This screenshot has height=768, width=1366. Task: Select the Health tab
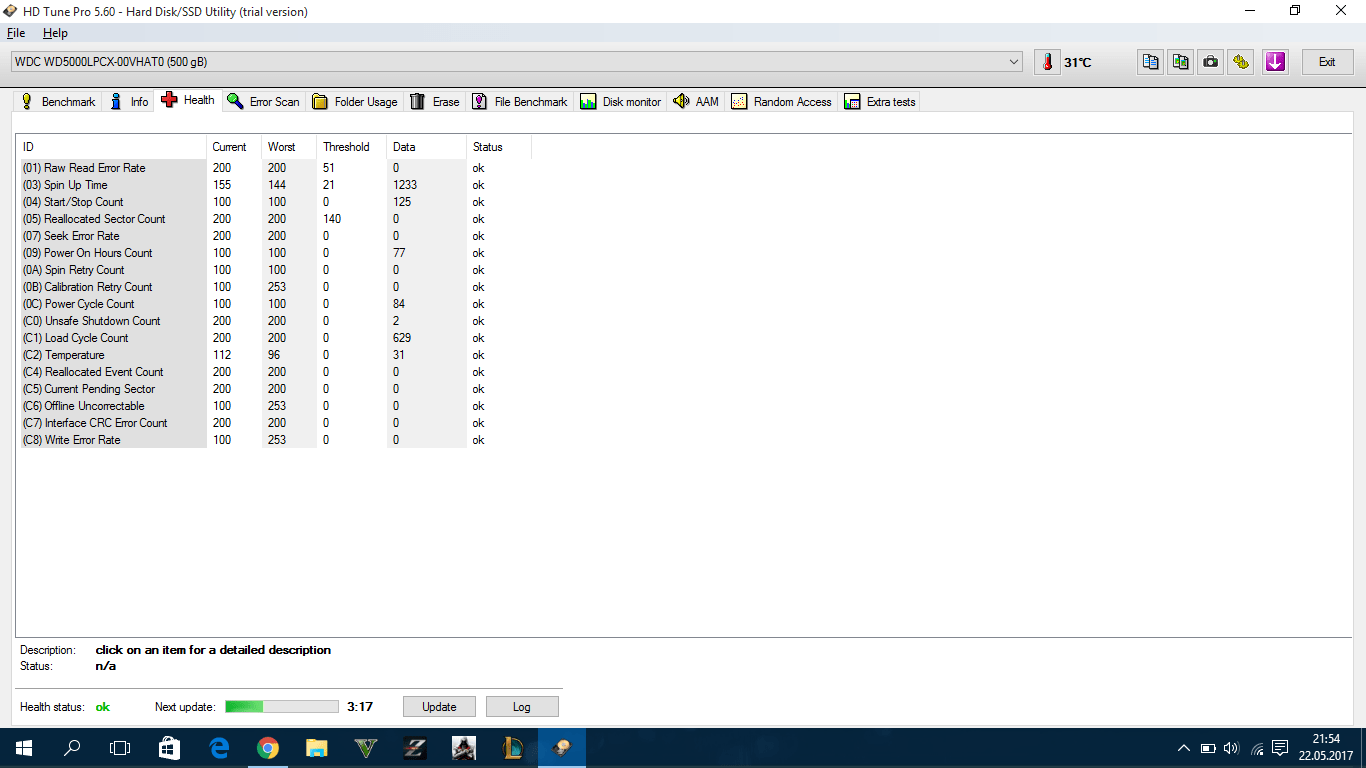[188, 100]
